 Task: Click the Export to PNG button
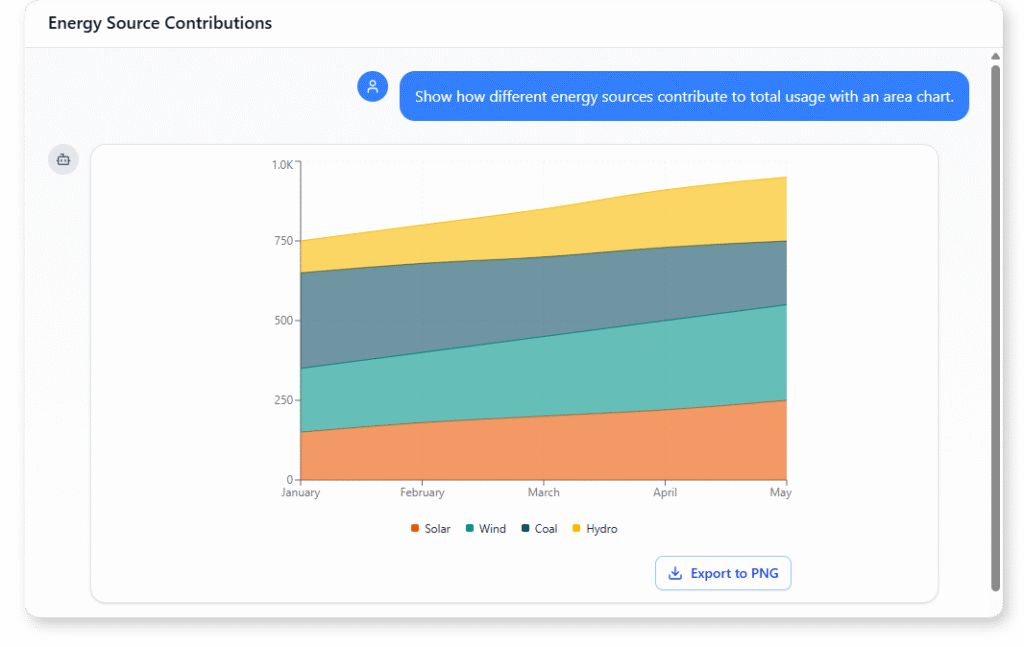[x=722, y=572]
